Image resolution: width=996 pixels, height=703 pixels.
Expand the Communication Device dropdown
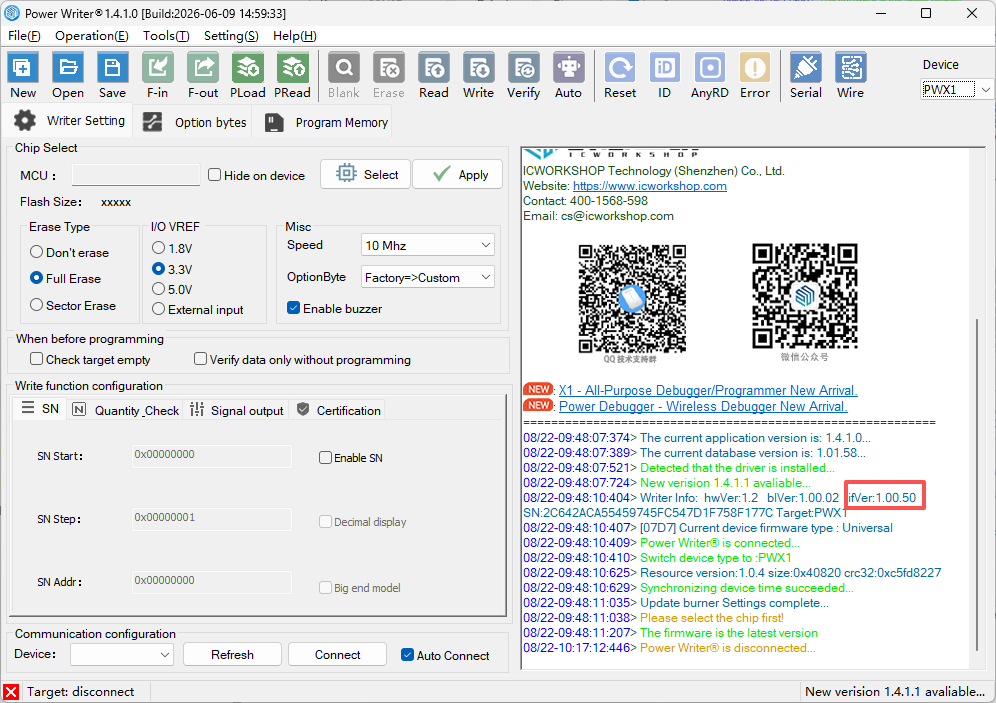pyautogui.click(x=121, y=654)
